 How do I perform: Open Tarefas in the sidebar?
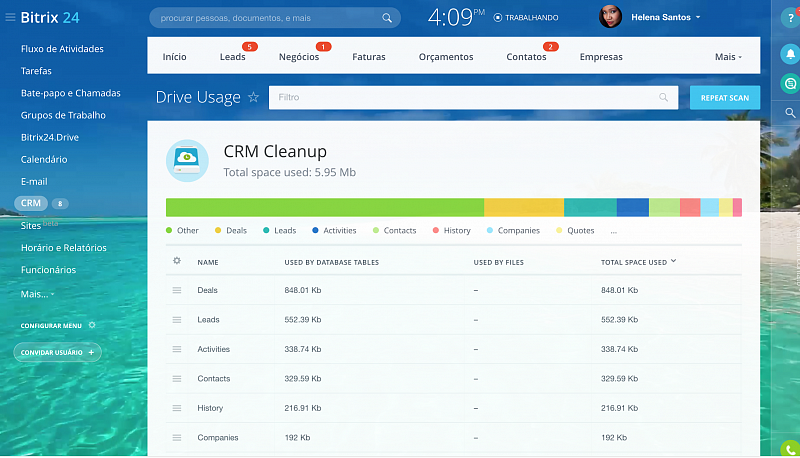pos(36,71)
